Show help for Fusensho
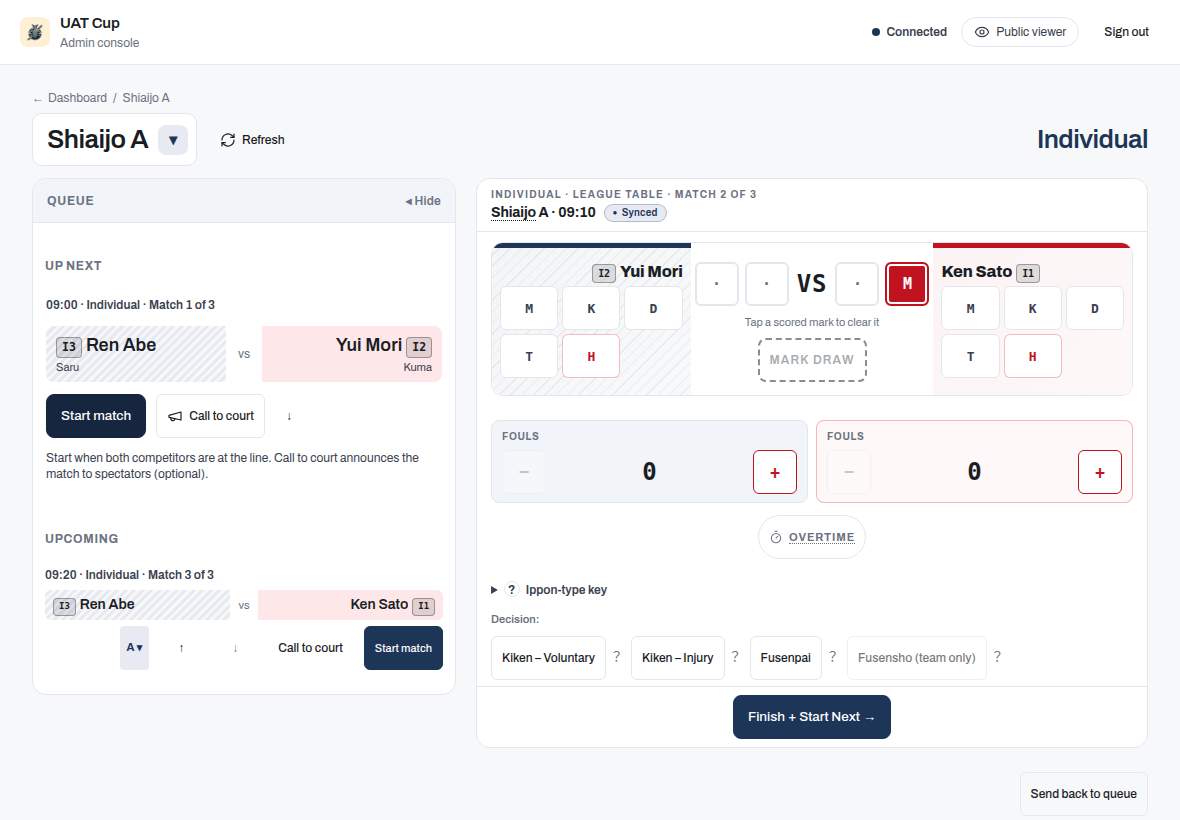Image resolution: width=1180 pixels, height=820 pixels. click(x=997, y=657)
